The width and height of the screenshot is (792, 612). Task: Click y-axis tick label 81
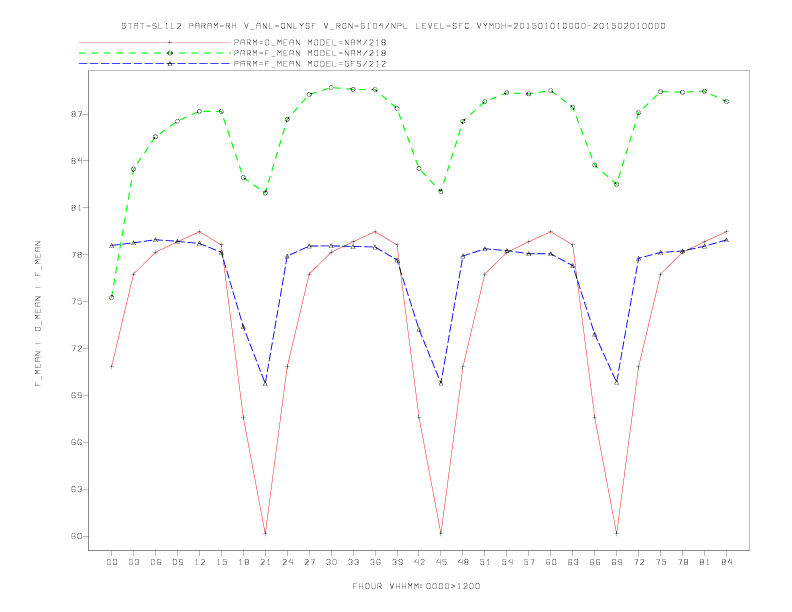click(76, 208)
